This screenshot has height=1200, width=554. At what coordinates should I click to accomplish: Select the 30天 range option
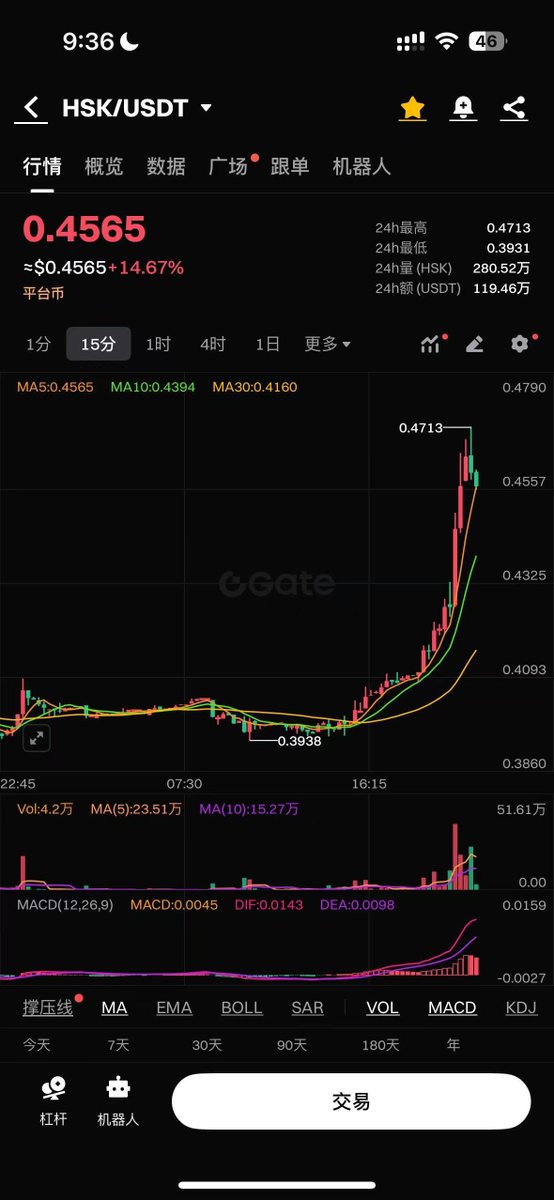tap(207, 1045)
